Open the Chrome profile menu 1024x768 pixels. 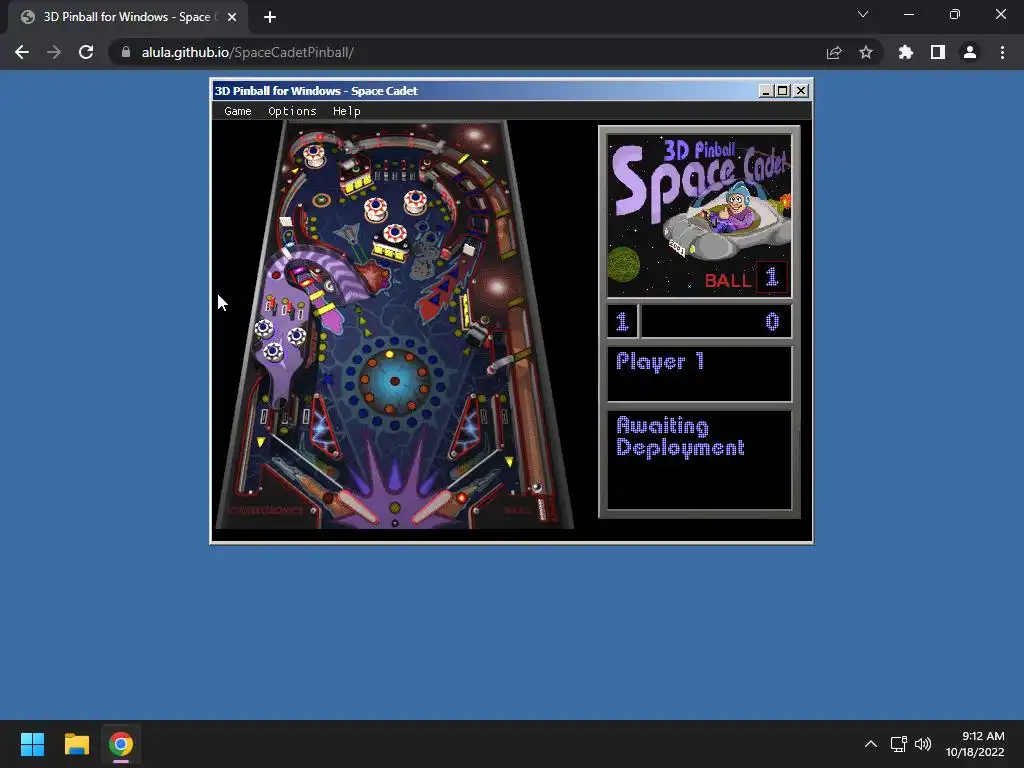coord(970,52)
